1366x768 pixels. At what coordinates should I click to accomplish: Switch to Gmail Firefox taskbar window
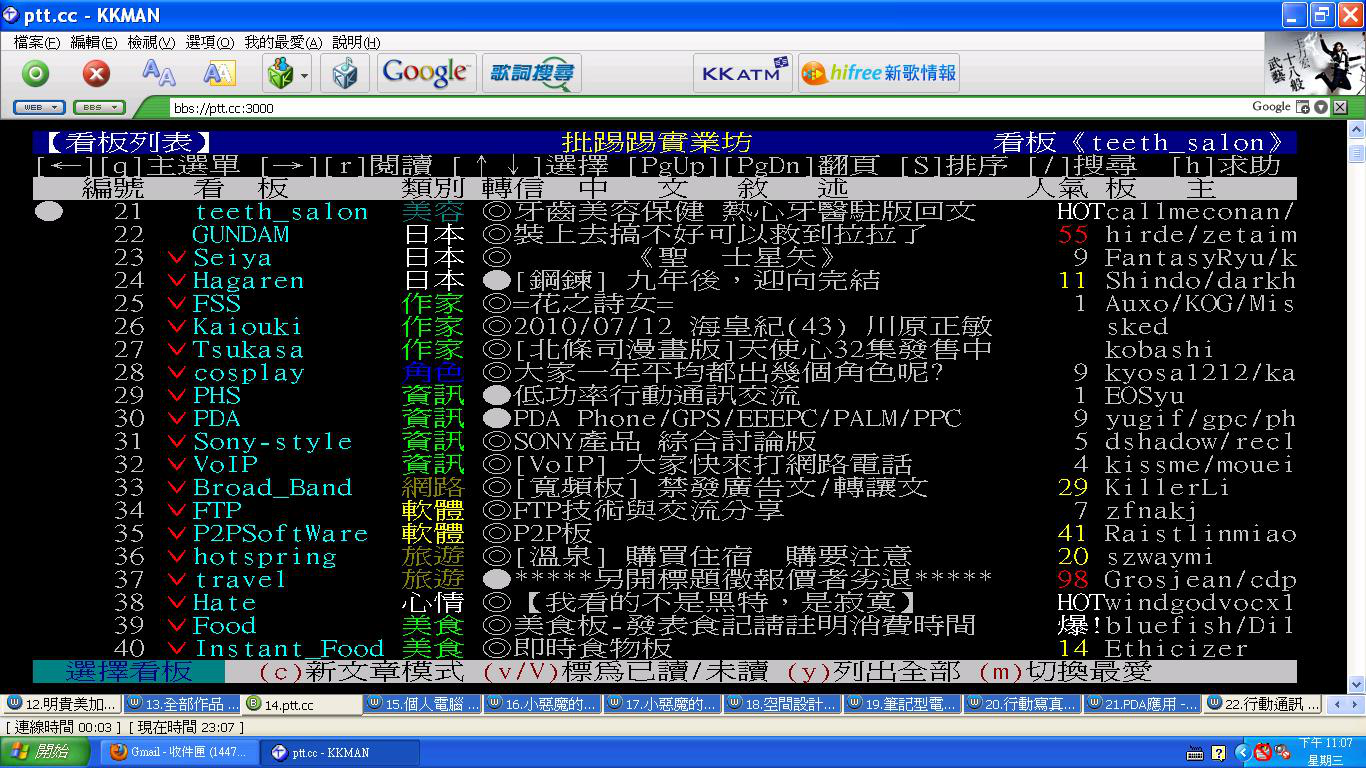180,753
